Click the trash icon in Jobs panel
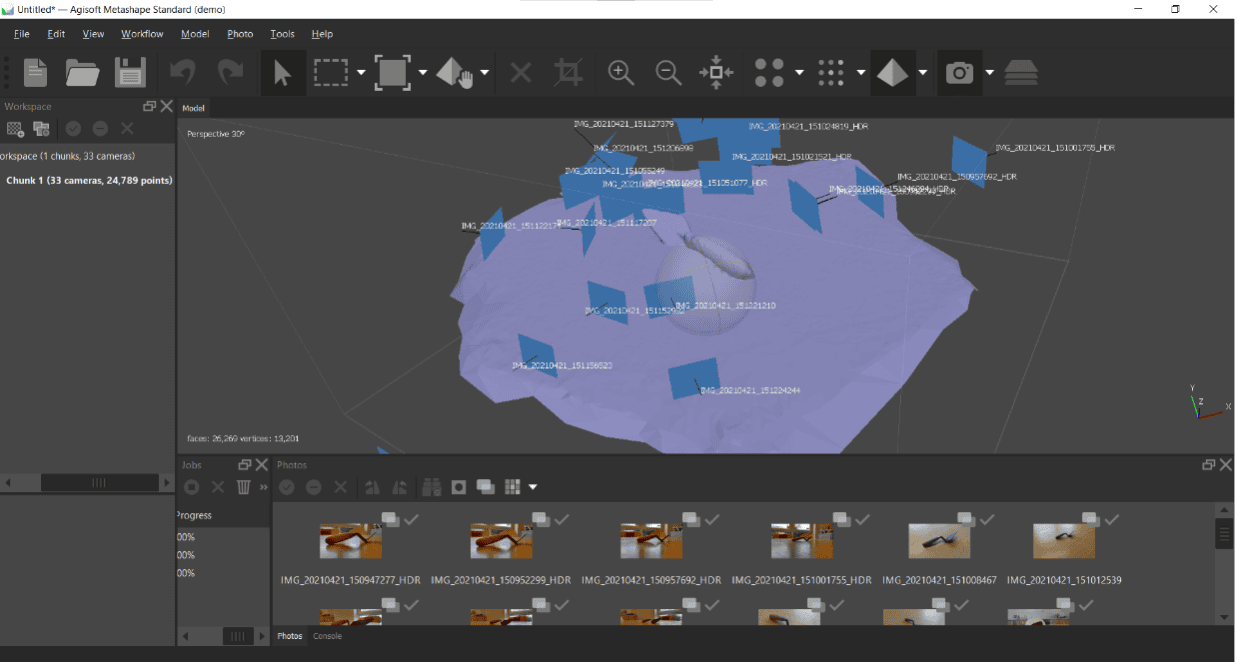1237x666 pixels. [243, 487]
